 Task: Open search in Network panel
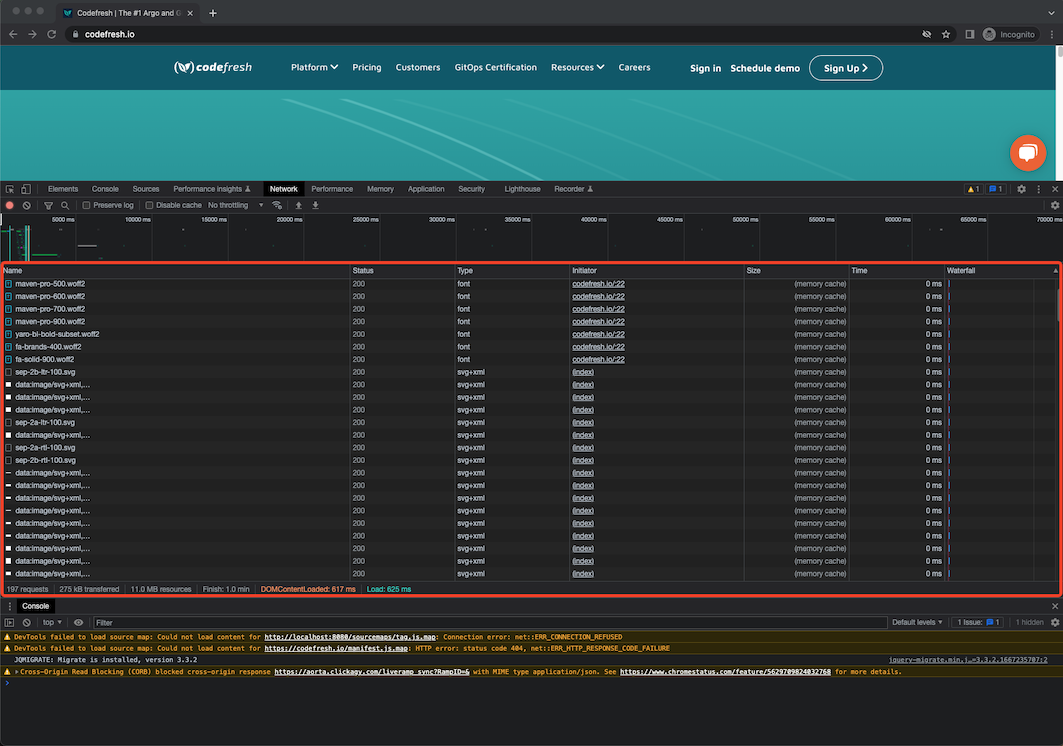click(65, 205)
